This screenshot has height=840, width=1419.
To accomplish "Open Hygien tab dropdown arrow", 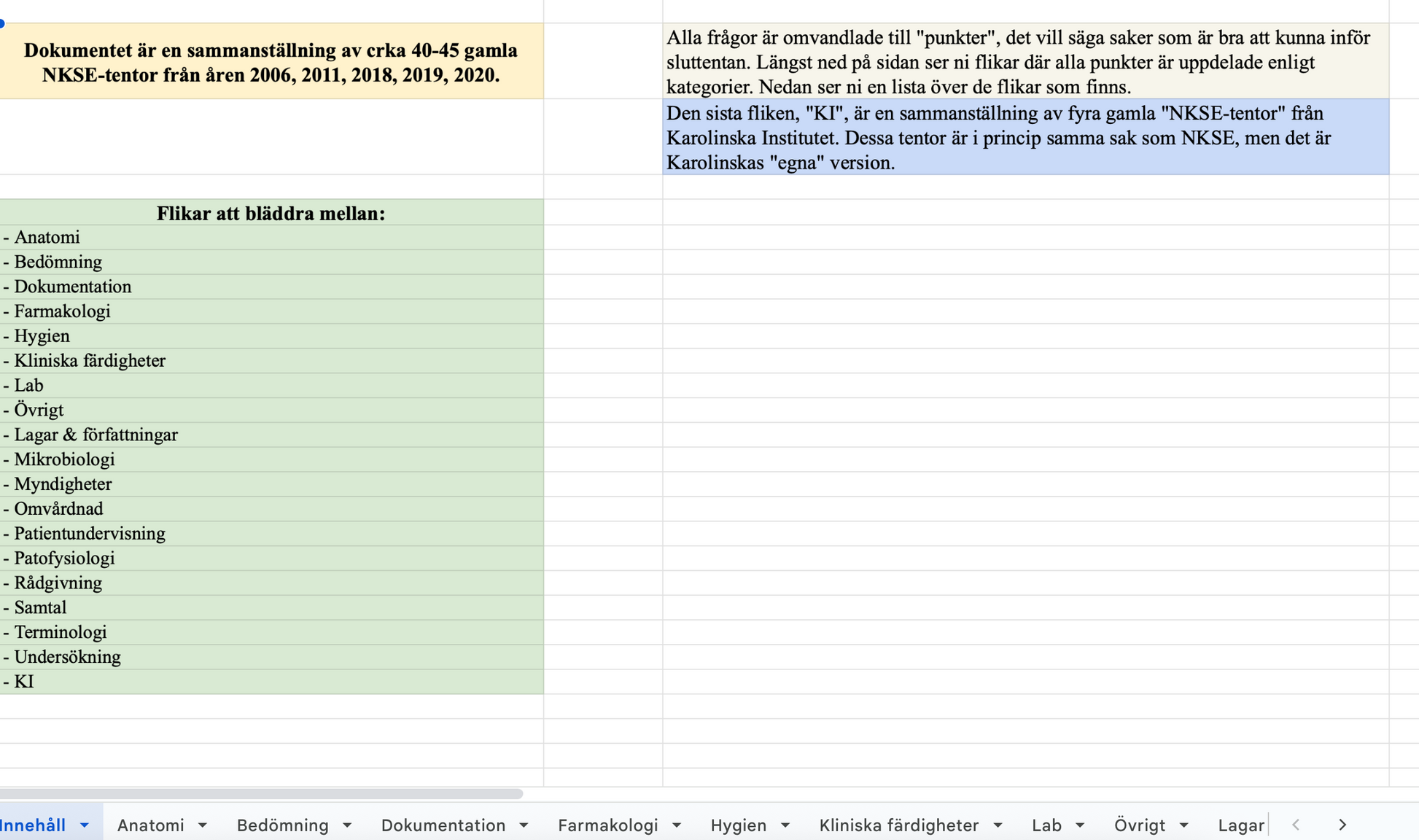I will pos(785,825).
